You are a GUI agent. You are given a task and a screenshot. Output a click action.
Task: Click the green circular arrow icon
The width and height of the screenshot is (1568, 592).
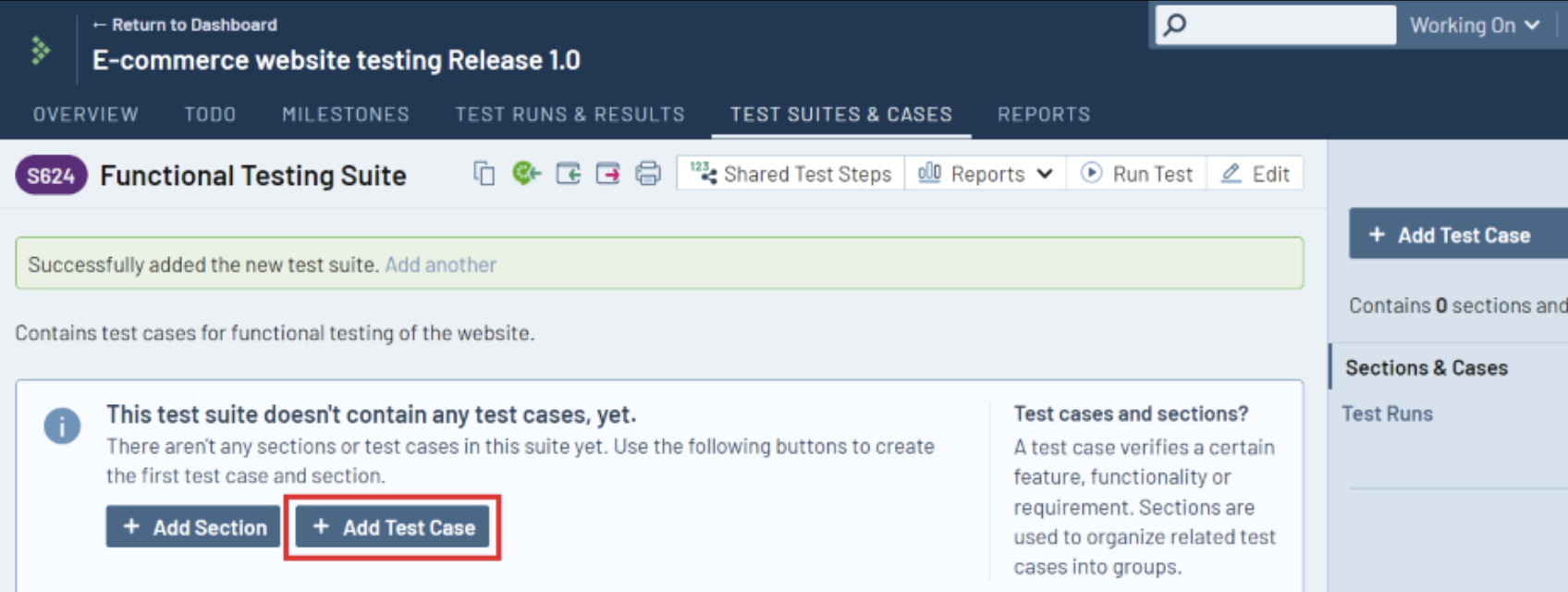526,173
